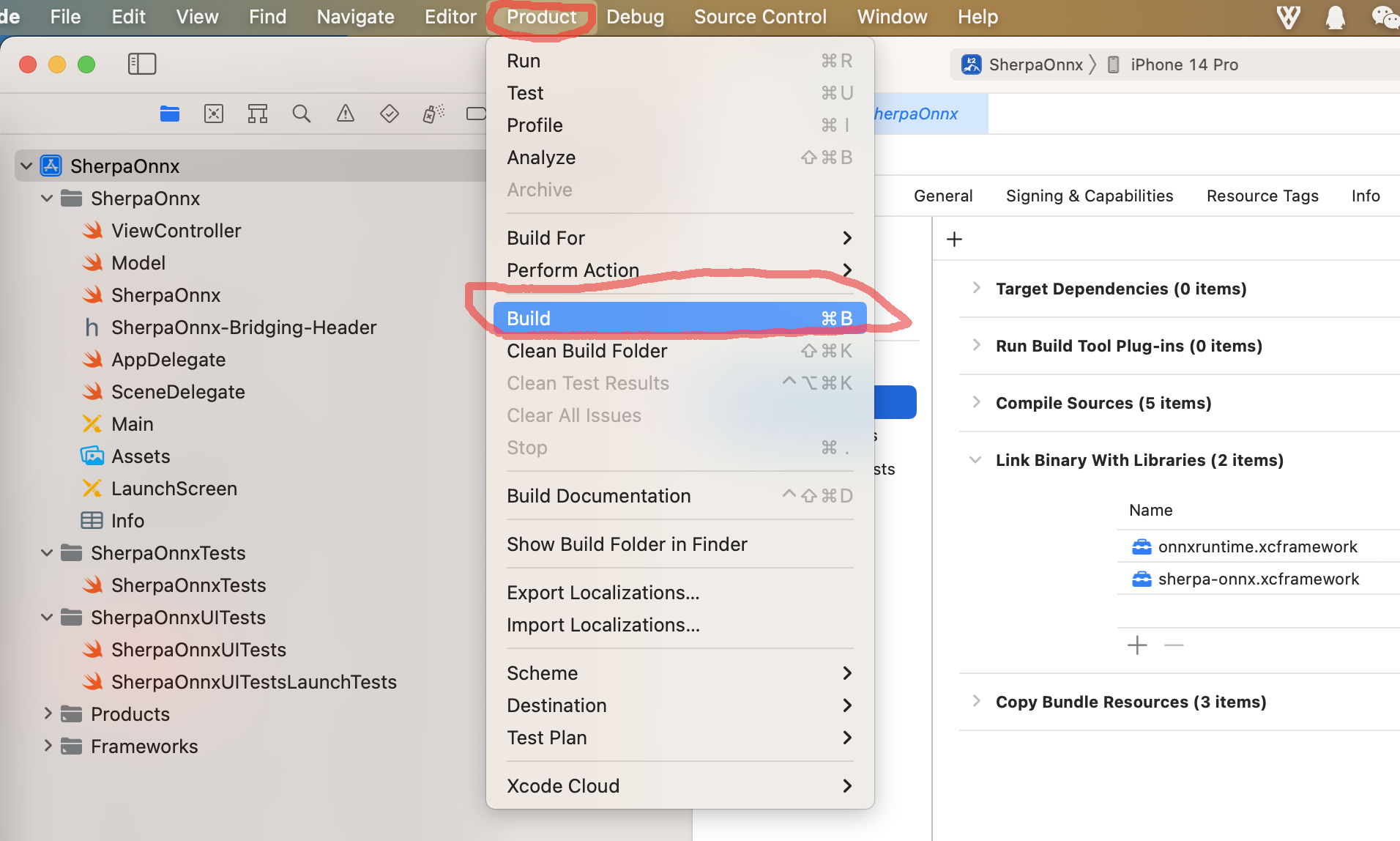The width and height of the screenshot is (1400, 841).
Task: Click the iPhone 14 Pro device icon
Action: (x=1114, y=64)
